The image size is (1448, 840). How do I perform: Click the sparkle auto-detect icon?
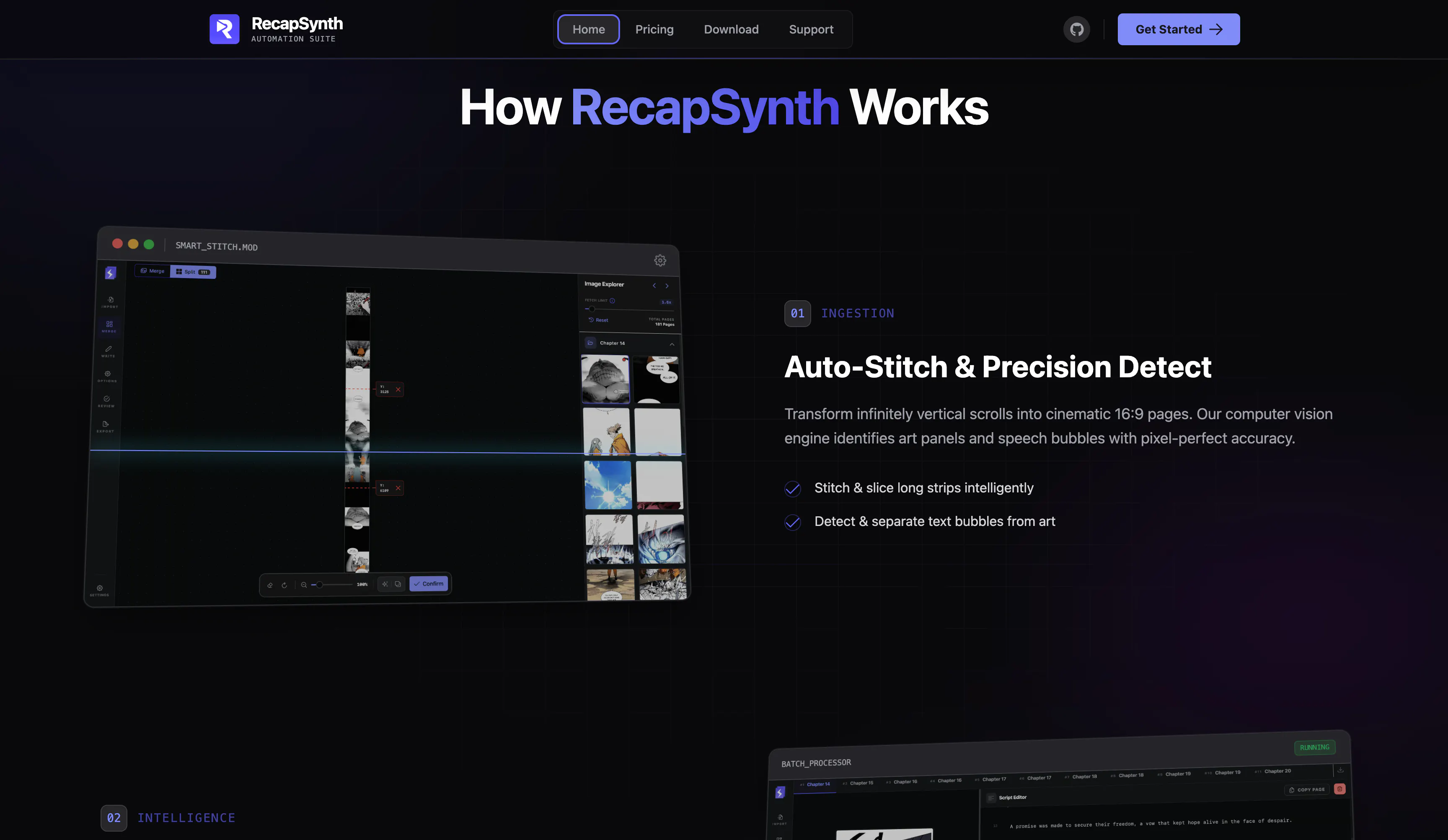385,584
